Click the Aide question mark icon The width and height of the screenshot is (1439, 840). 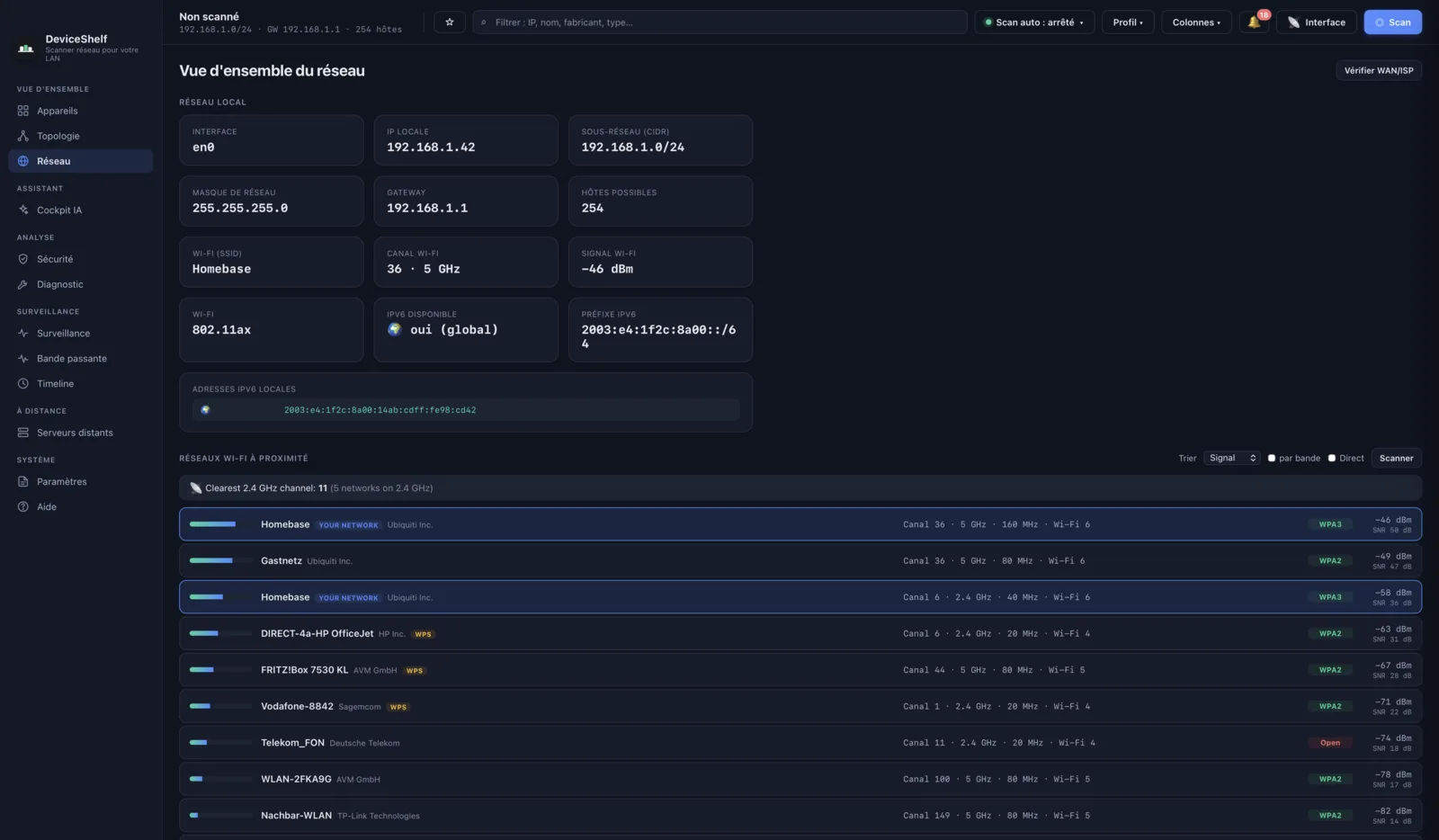click(23, 506)
